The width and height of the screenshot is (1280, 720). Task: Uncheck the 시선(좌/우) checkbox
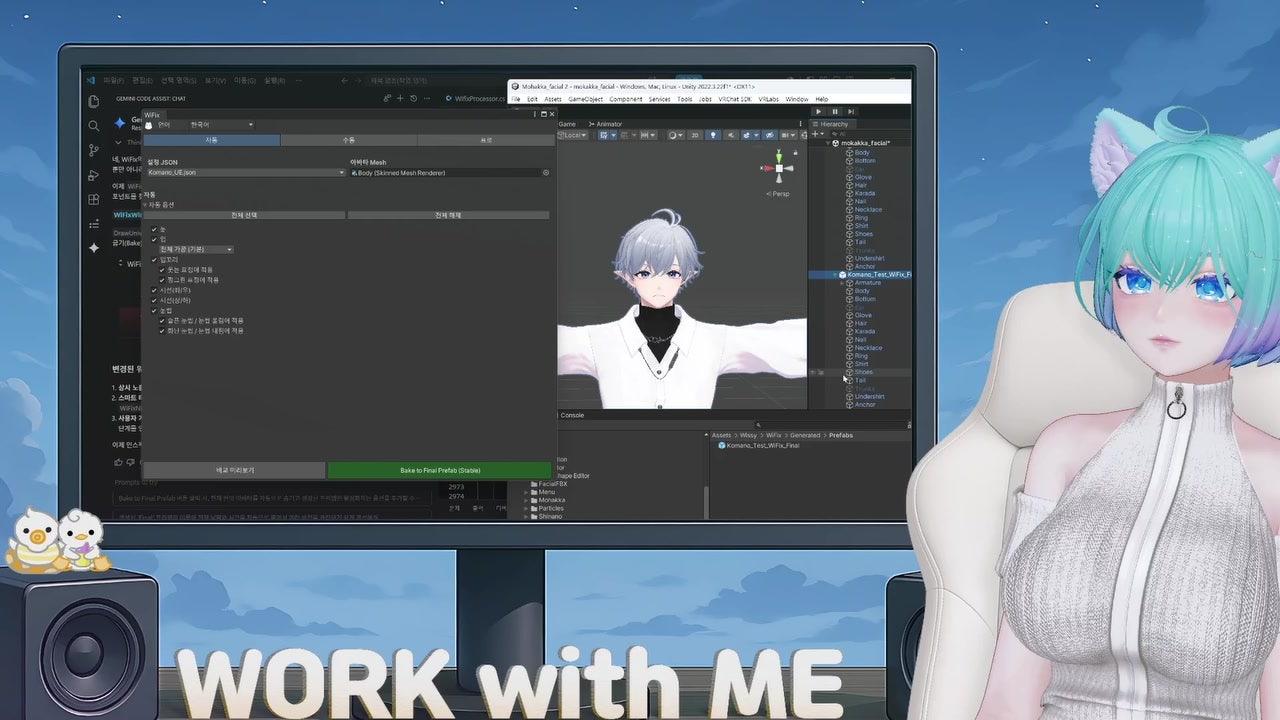[x=154, y=290]
